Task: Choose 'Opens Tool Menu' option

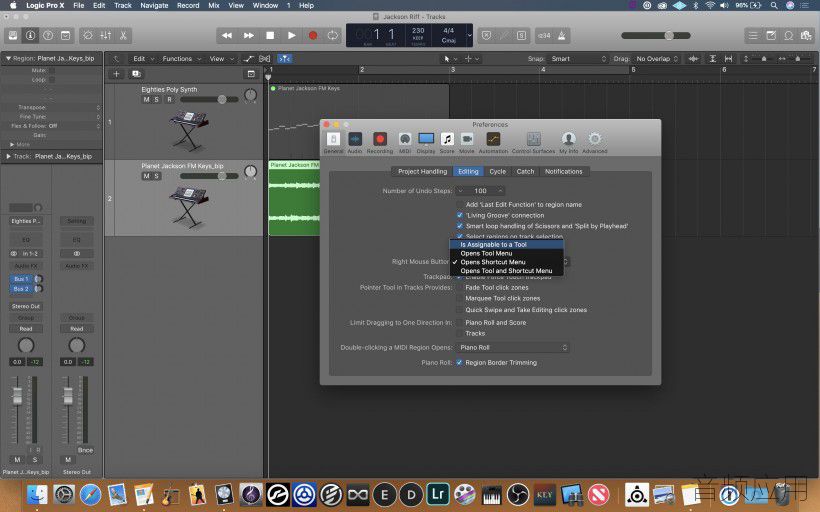Action: pyautogui.click(x=507, y=253)
